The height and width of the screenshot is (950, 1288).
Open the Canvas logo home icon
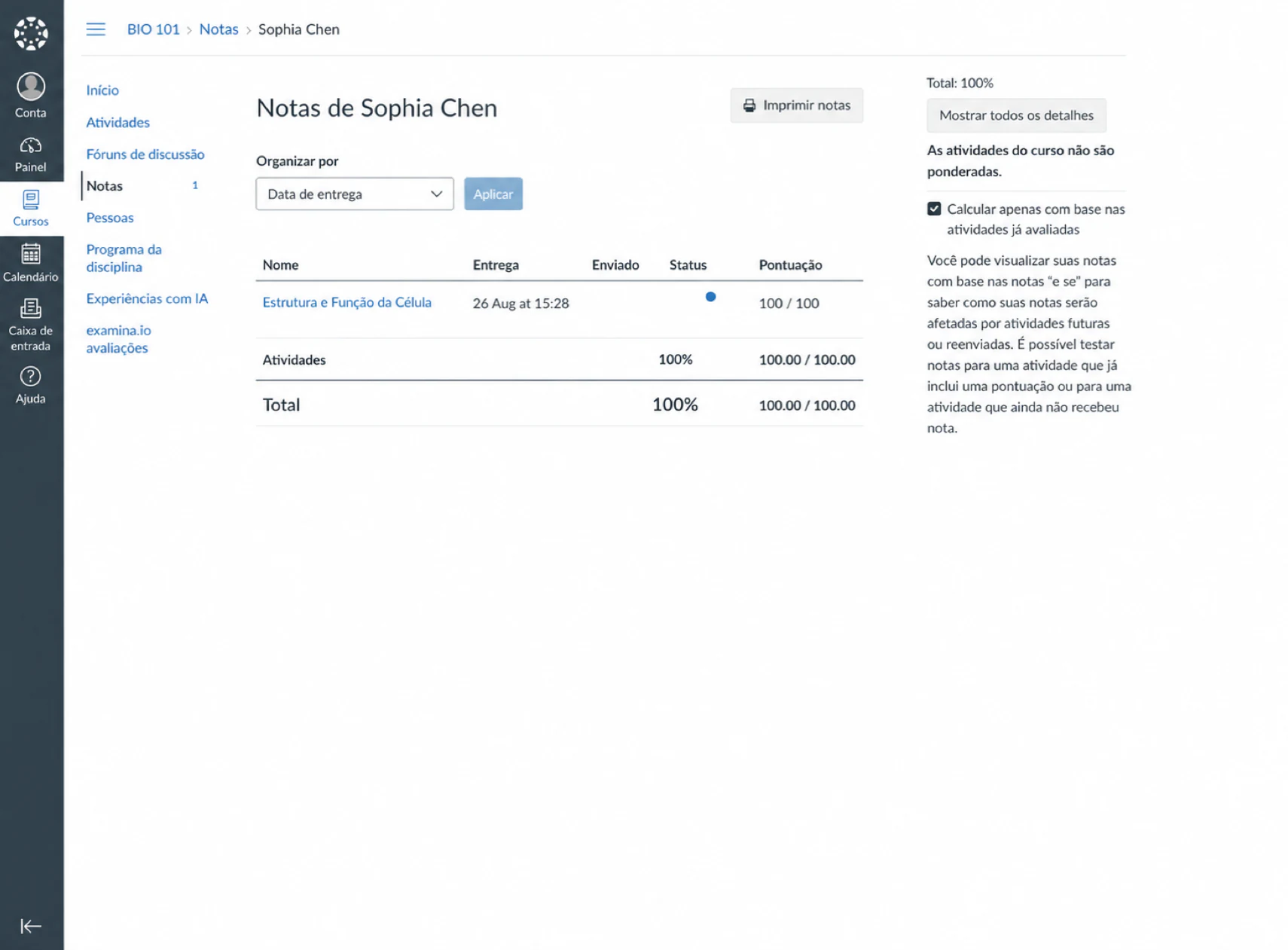click(31, 33)
